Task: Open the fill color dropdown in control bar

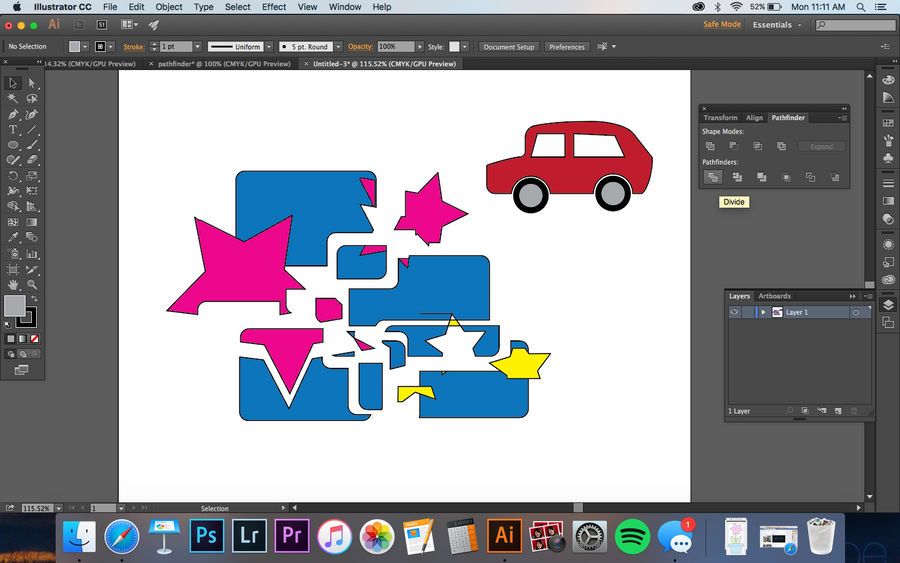Action: tap(85, 46)
